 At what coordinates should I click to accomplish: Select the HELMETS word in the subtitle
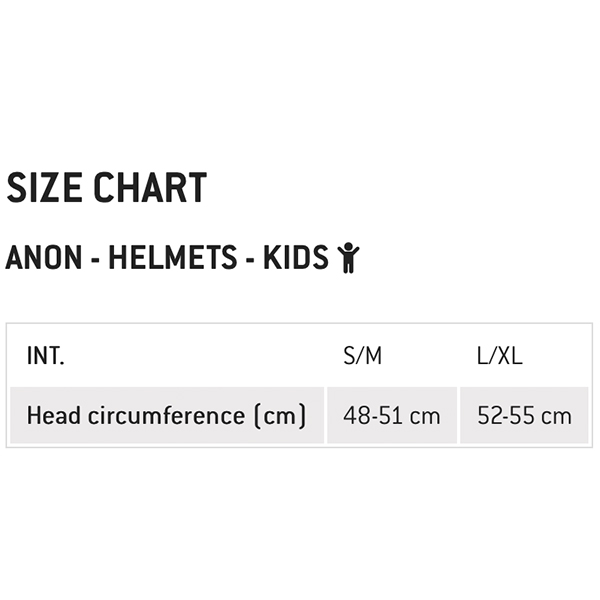[173, 257]
